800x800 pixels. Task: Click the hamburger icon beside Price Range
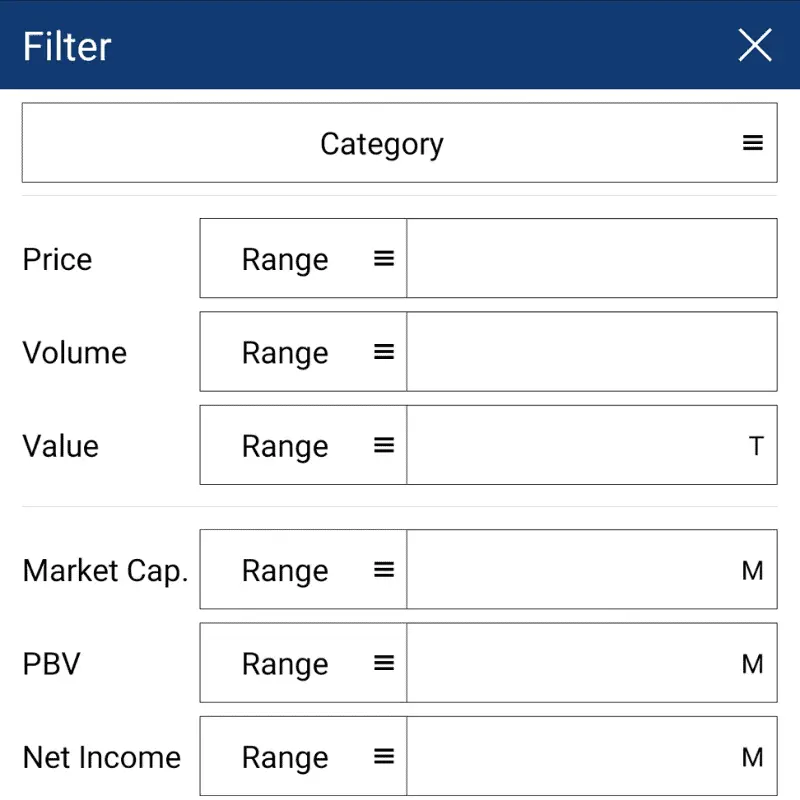(x=383, y=258)
